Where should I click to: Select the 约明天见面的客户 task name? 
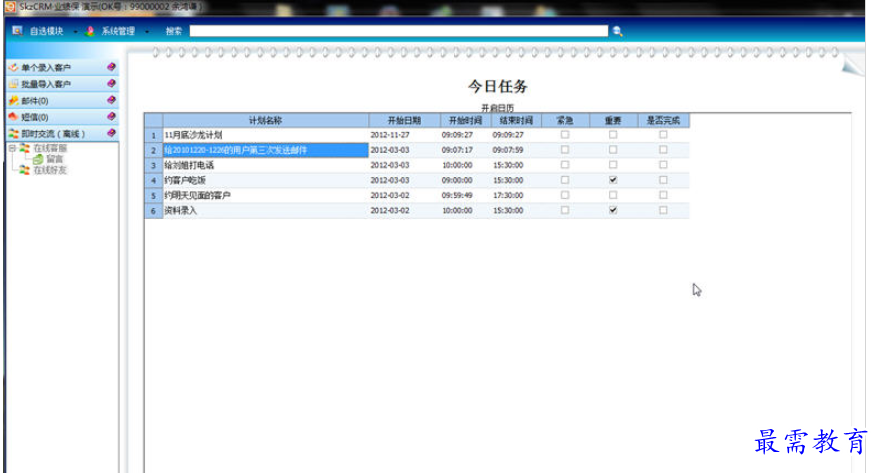[197, 195]
